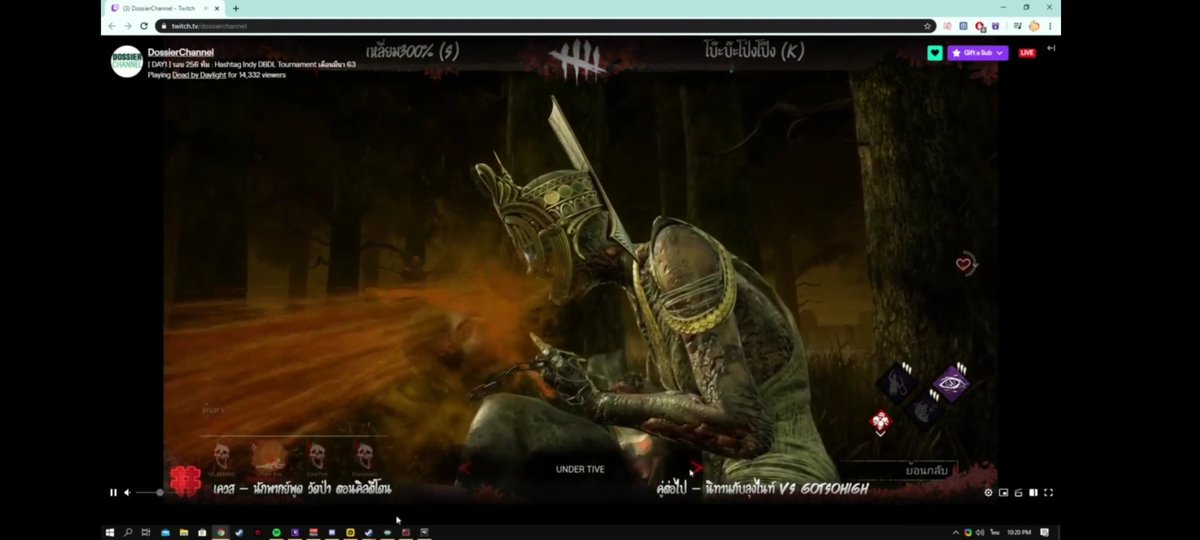Screen dimensions: 1200x540
Task: Click the heart icon on the stream overlay
Action: [964, 264]
